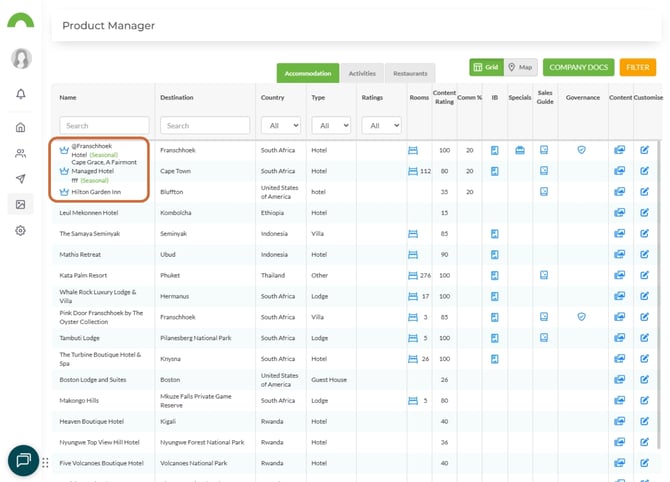Go to Home in the sidebar
This screenshot has height=482, width=670.
(x=20, y=128)
